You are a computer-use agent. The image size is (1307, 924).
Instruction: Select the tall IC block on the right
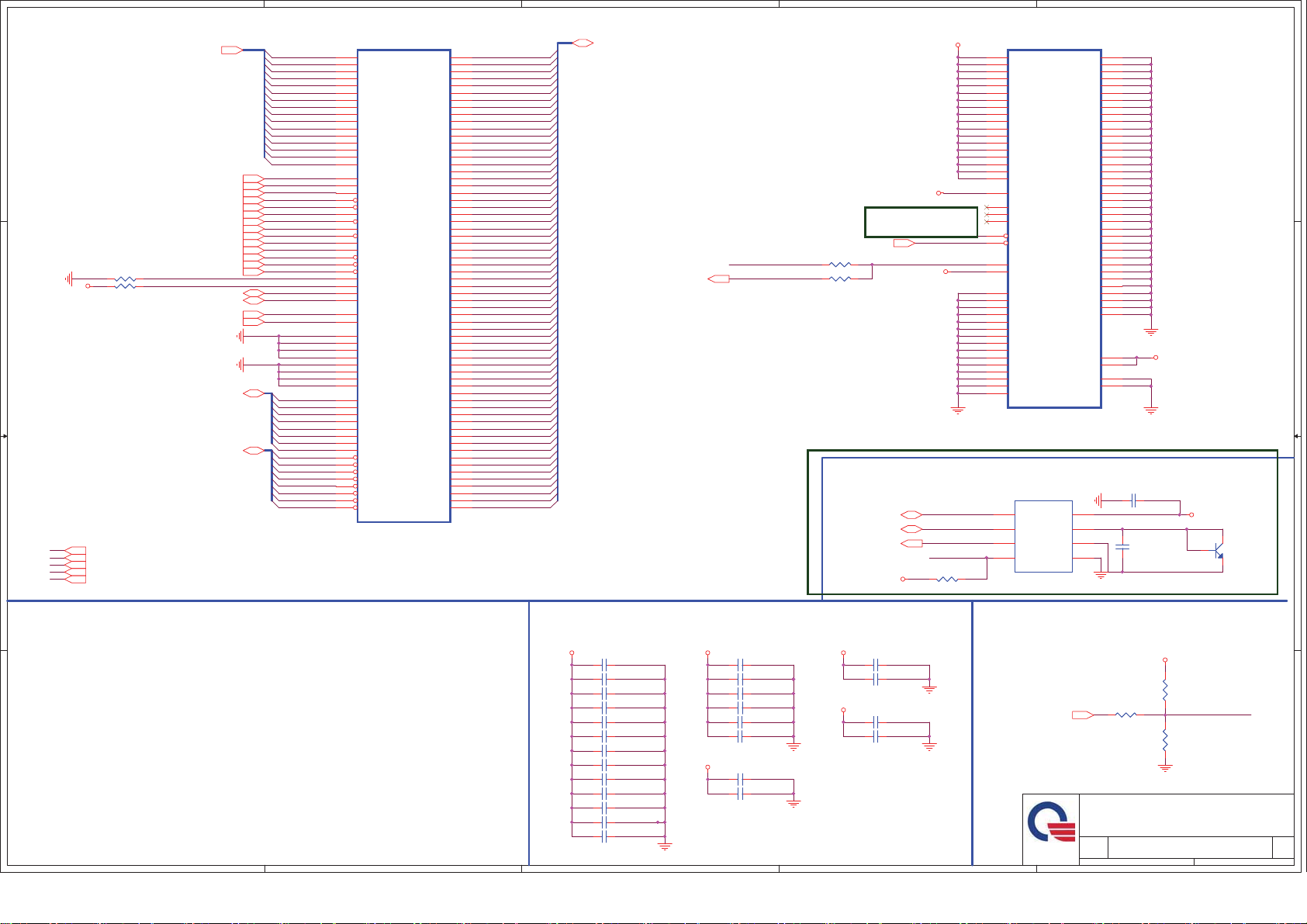(x=1054, y=228)
